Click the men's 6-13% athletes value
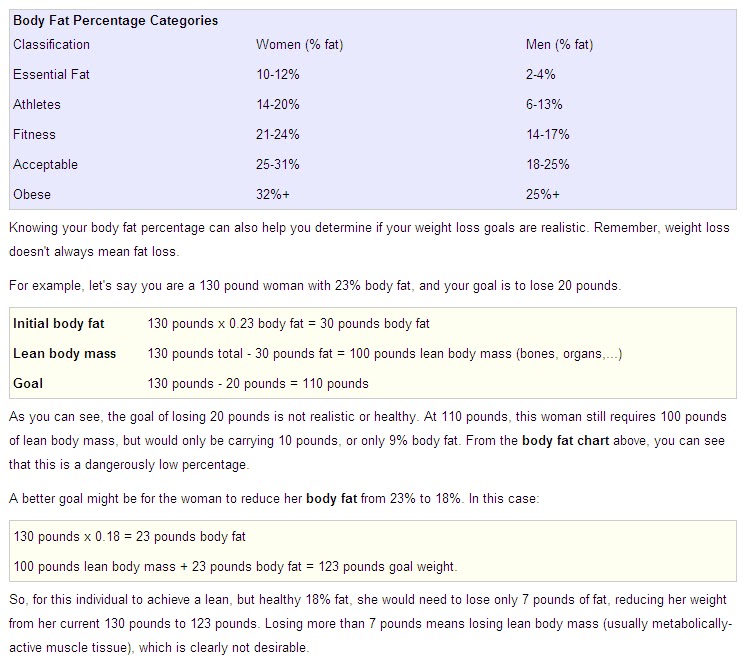Screen dimensions: 743x664 (x=544, y=105)
